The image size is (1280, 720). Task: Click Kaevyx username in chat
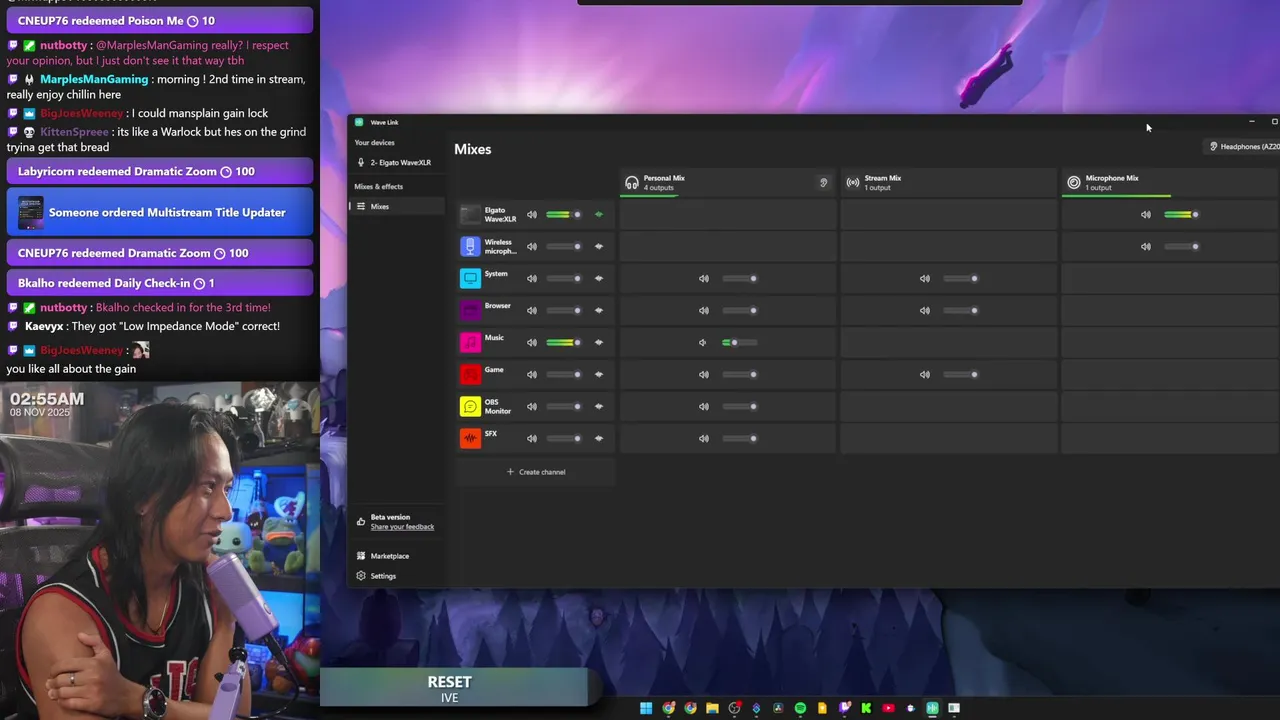(45, 326)
